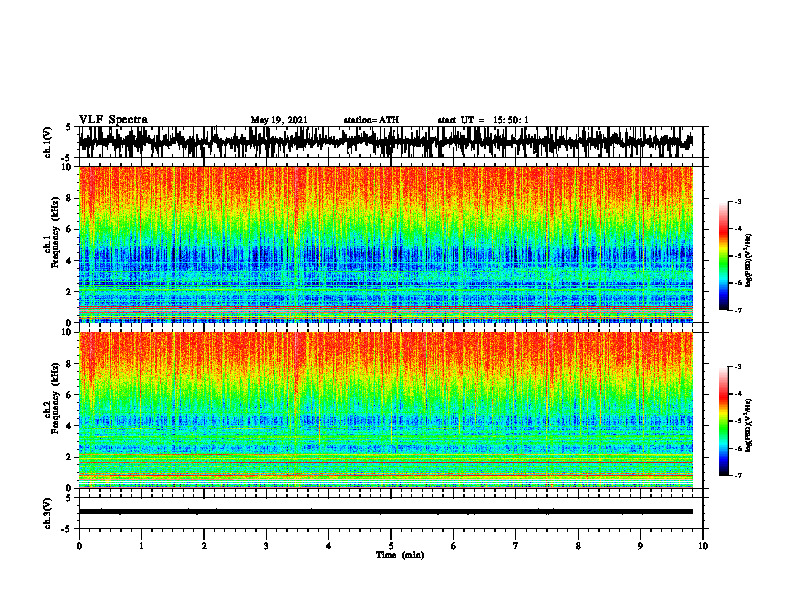Click the "station=ATH" label
Image resolution: width=792 pixels, height=612 pixels.
click(x=371, y=120)
